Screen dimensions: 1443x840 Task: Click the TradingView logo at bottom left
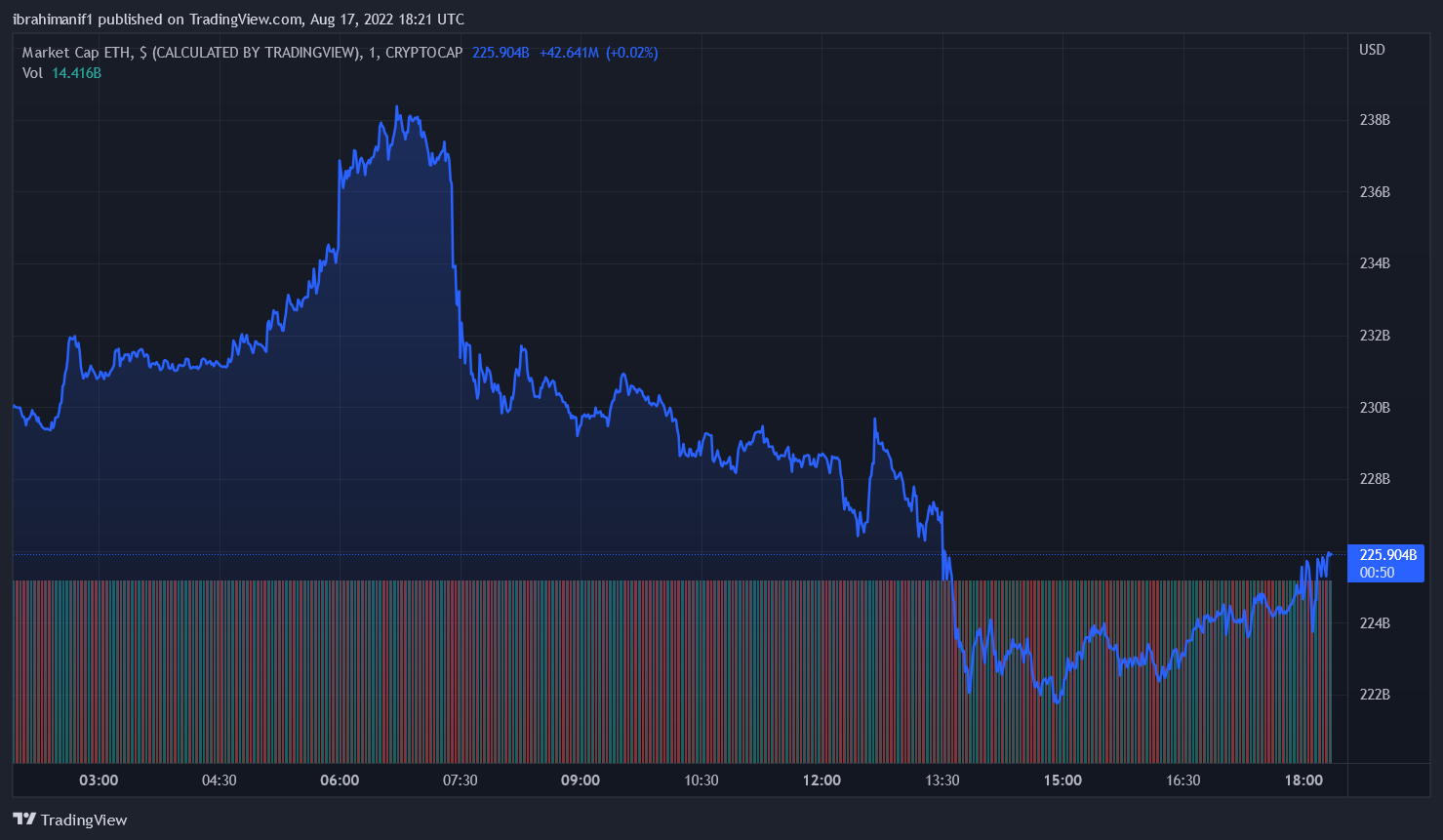click(26, 820)
